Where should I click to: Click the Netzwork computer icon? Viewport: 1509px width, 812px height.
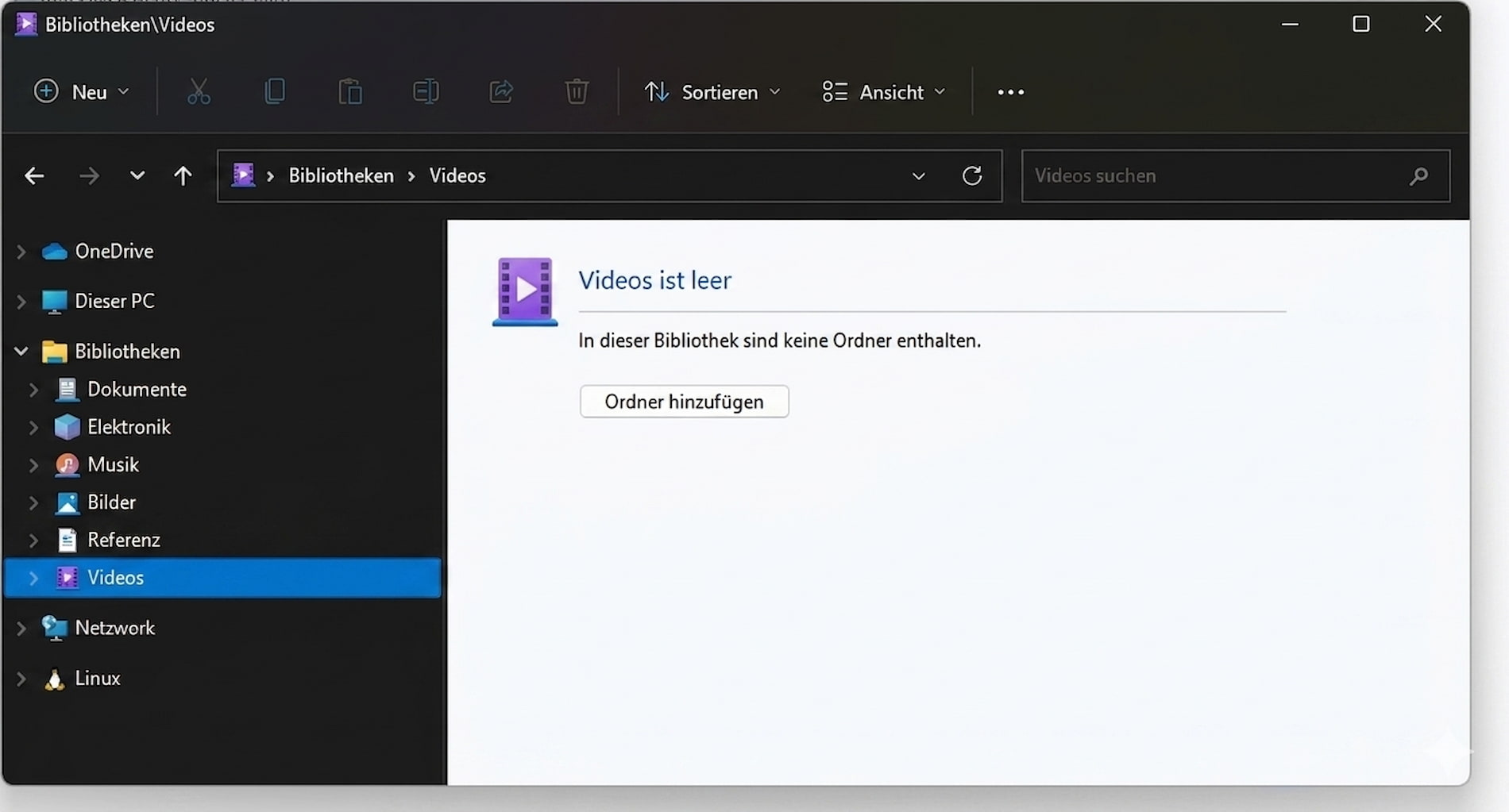tap(54, 628)
